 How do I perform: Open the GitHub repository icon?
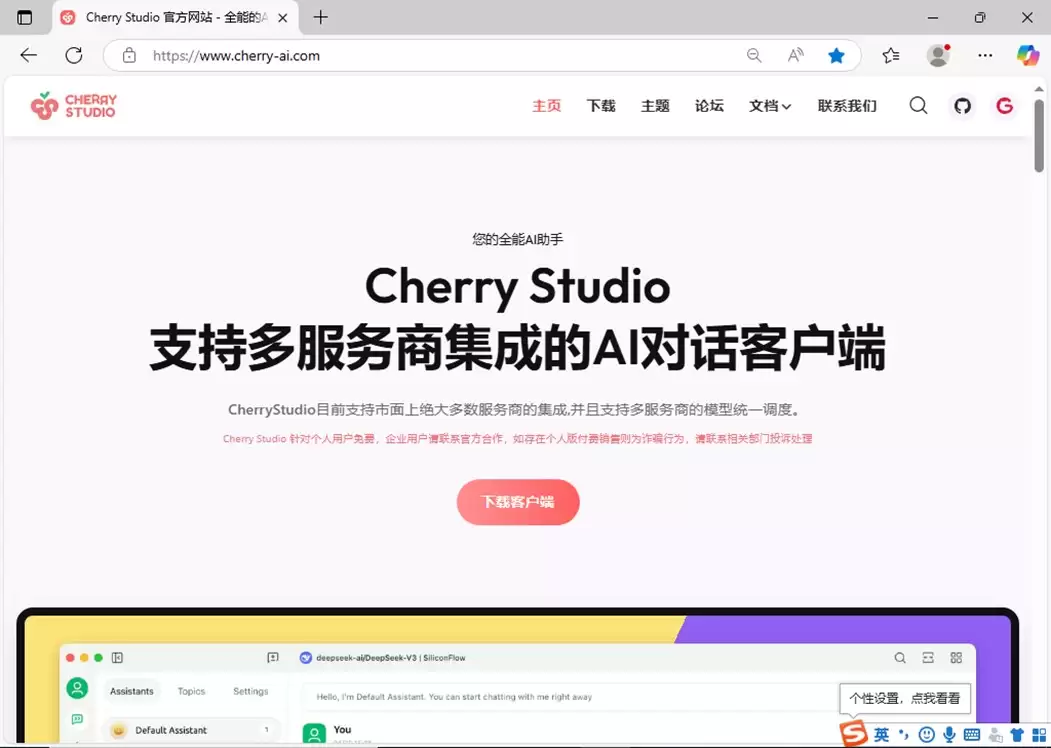[x=963, y=106]
